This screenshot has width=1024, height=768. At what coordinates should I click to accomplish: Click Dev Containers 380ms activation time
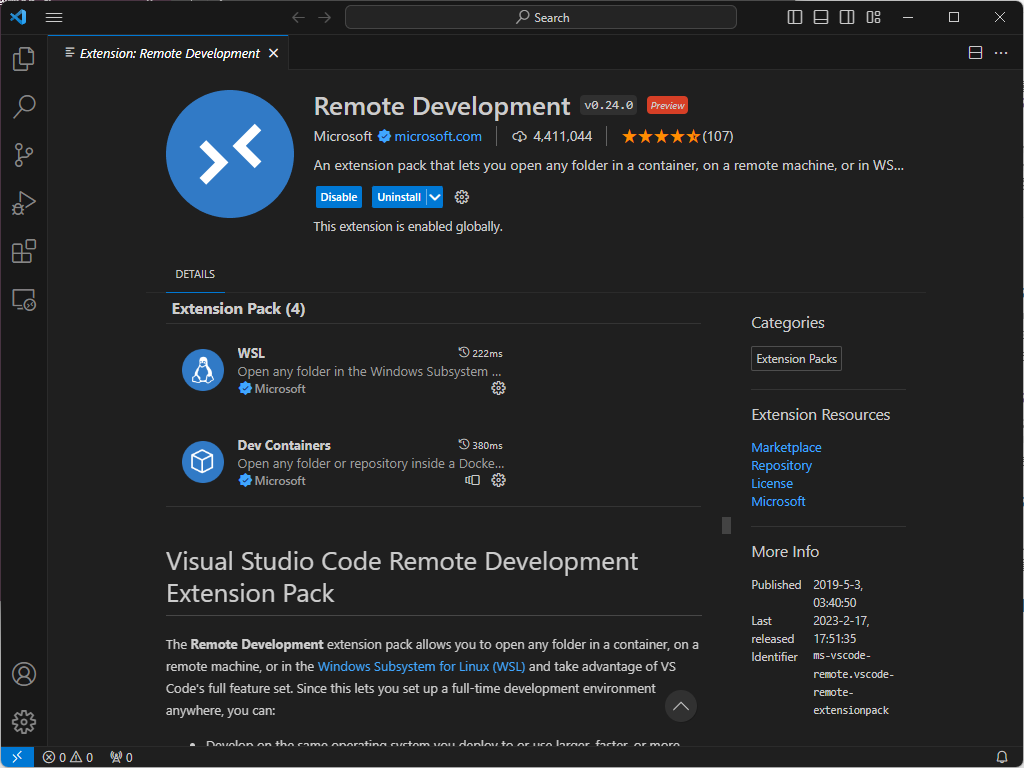[481, 445]
